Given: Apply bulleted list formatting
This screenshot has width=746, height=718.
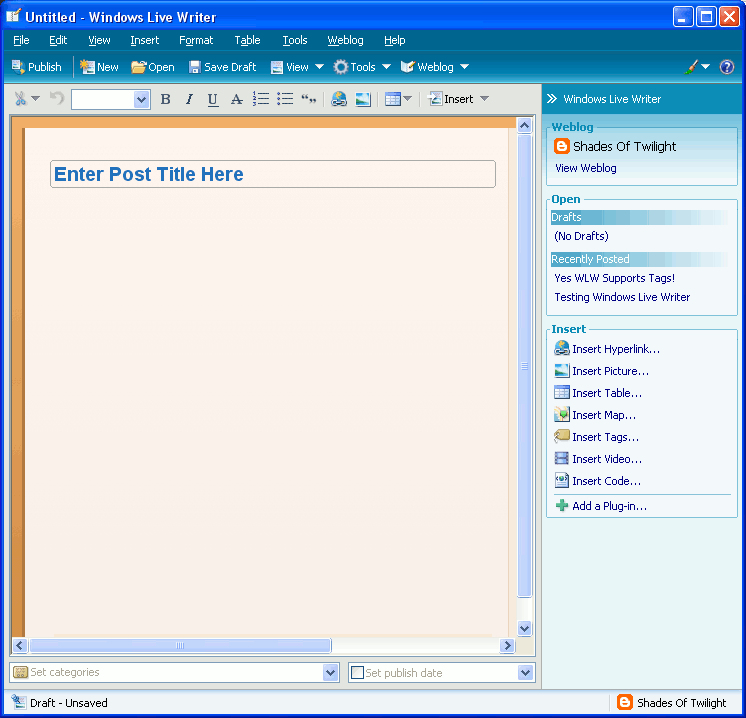Looking at the screenshot, I should coord(285,98).
